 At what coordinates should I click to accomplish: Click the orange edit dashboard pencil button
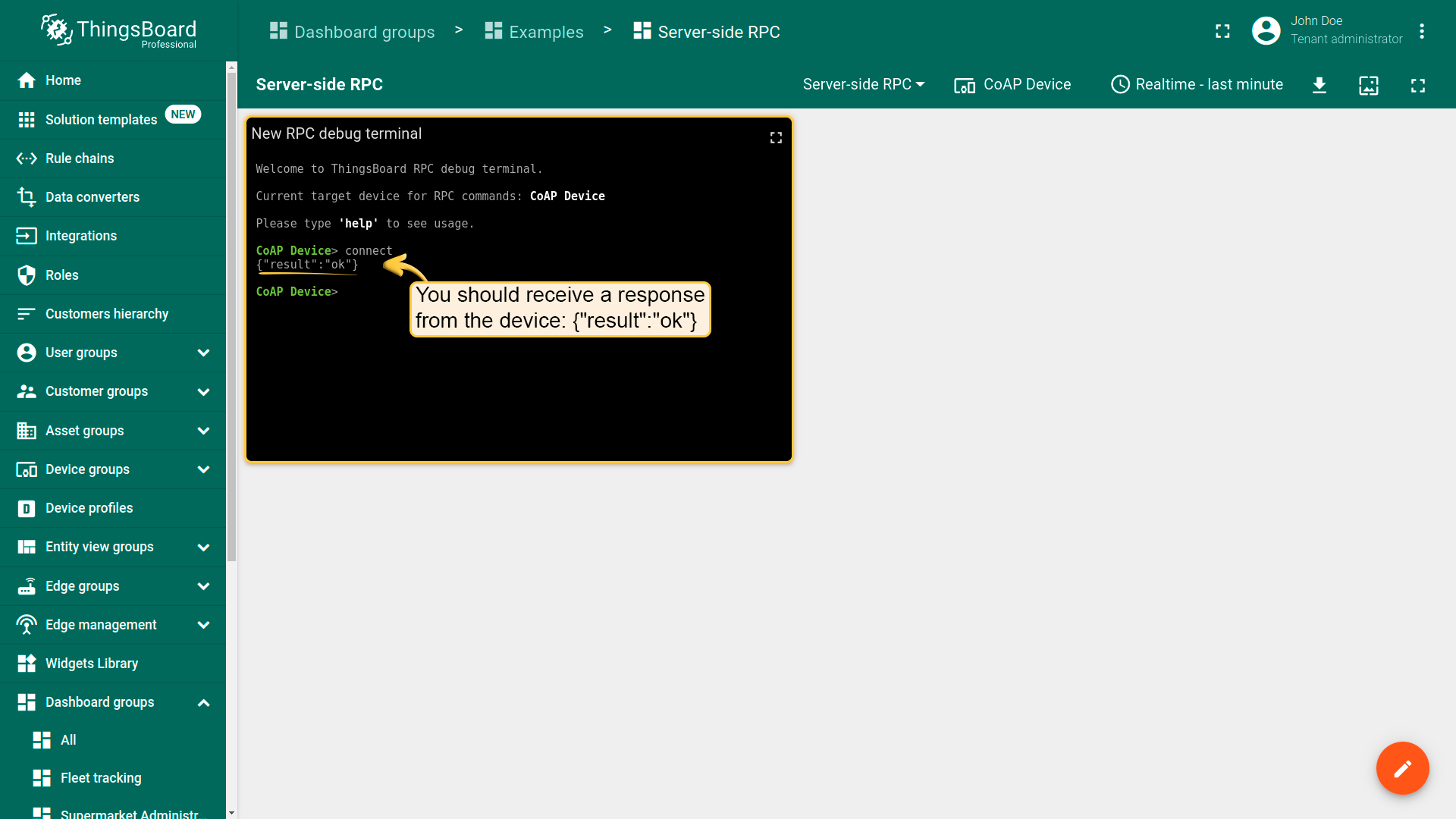pyautogui.click(x=1402, y=768)
